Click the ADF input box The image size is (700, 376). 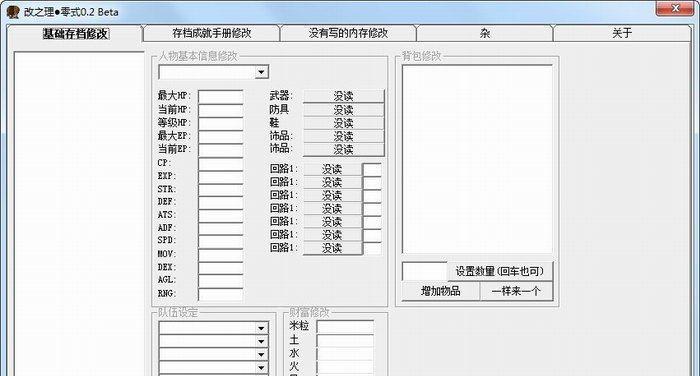tap(221, 228)
